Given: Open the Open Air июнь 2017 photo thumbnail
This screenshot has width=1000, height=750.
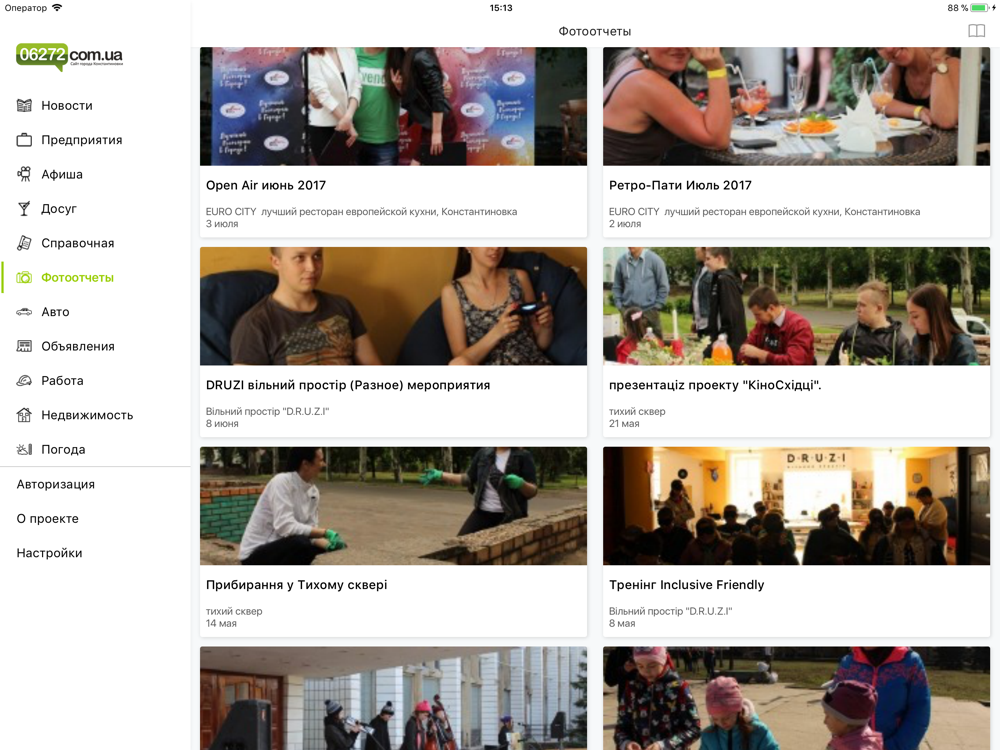Looking at the screenshot, I should point(393,107).
